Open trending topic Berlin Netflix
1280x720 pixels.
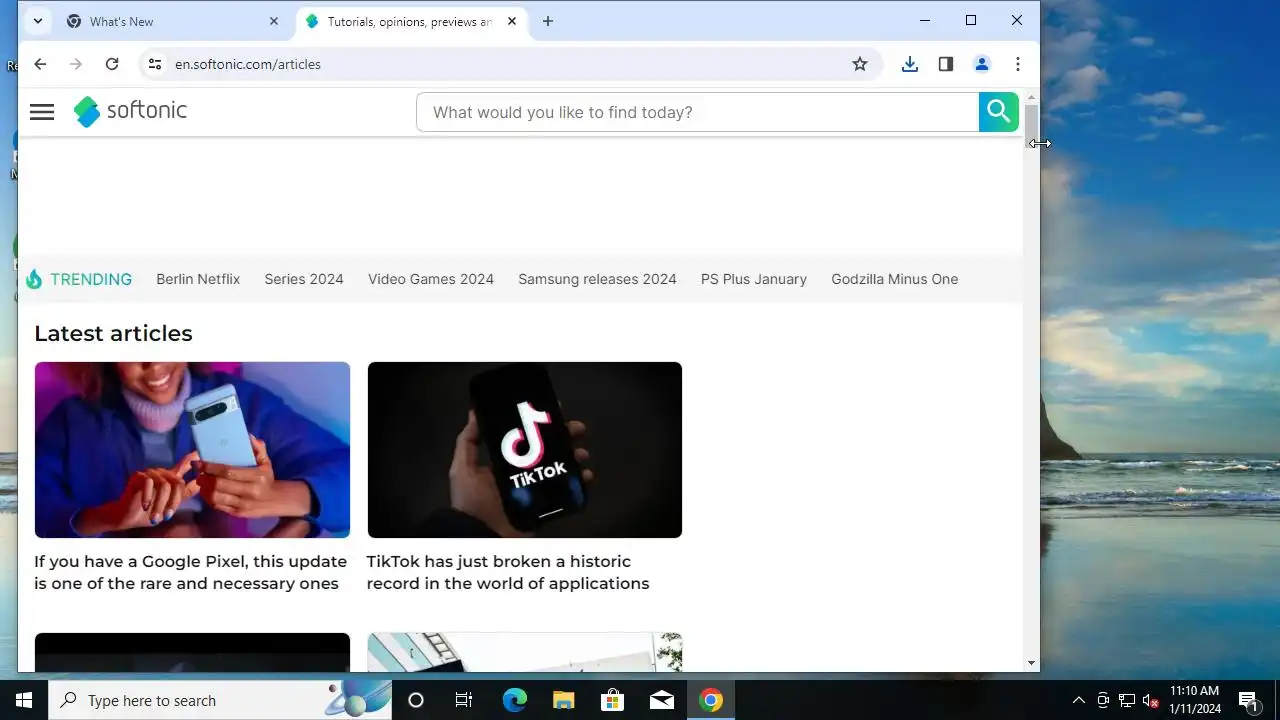pos(198,279)
